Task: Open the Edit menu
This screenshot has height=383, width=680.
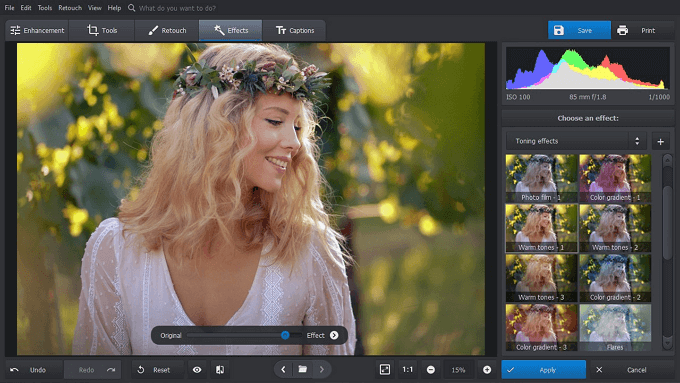Action: tap(26, 8)
